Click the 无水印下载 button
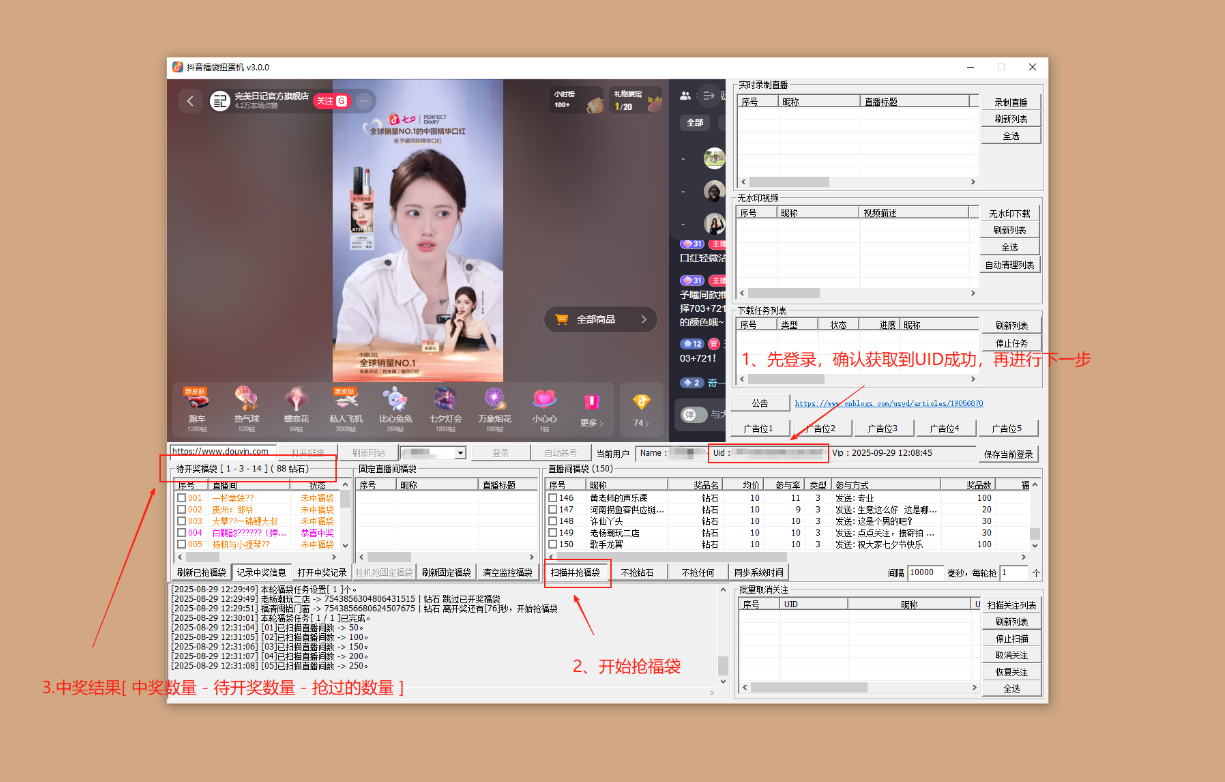Viewport: 1225px width, 782px height. 1010,213
